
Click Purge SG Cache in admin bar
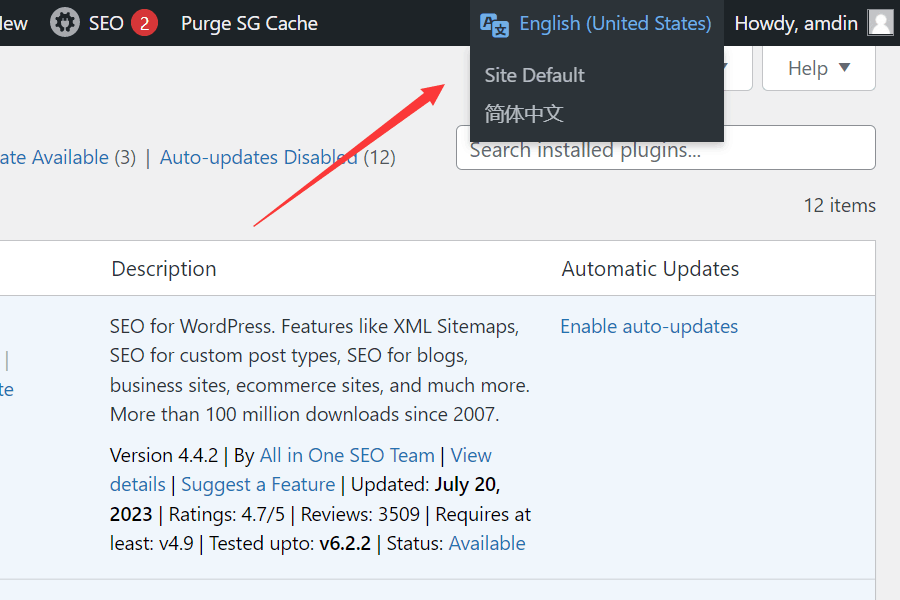click(x=249, y=23)
